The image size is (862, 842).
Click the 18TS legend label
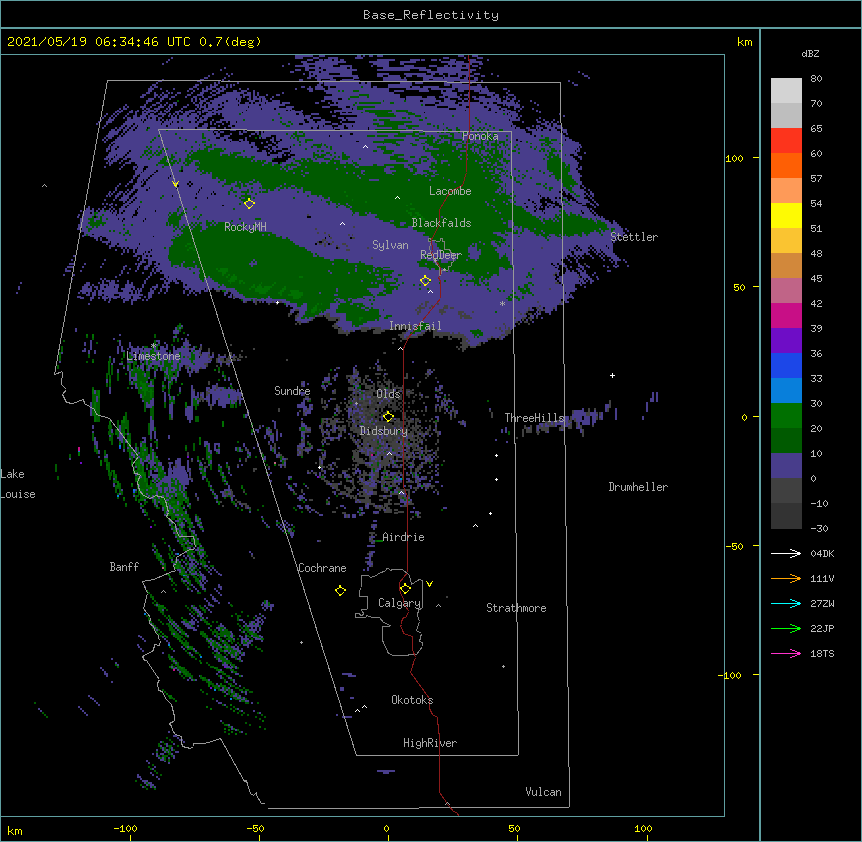coord(822,653)
